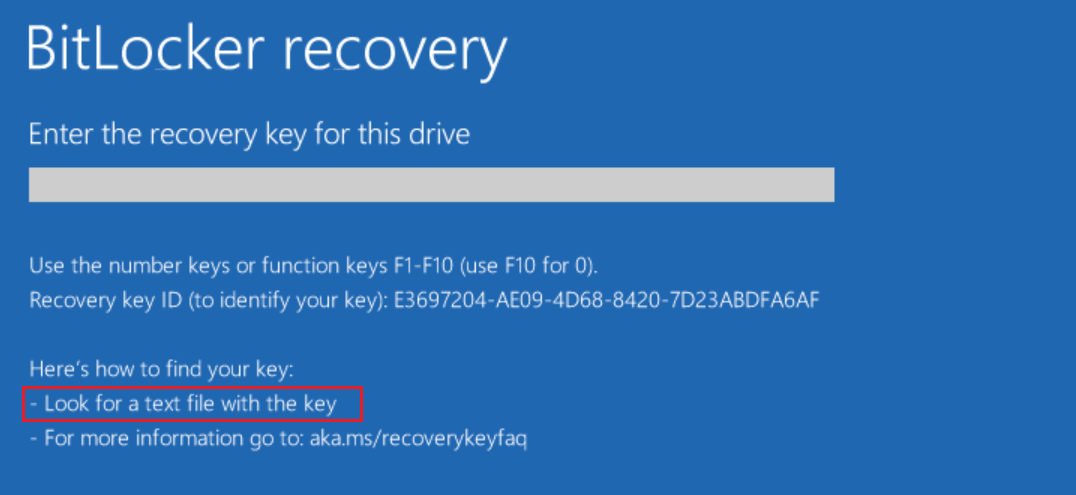Image resolution: width=1076 pixels, height=495 pixels.
Task: Click the dash bullet before "For more information"
Action: [33, 438]
